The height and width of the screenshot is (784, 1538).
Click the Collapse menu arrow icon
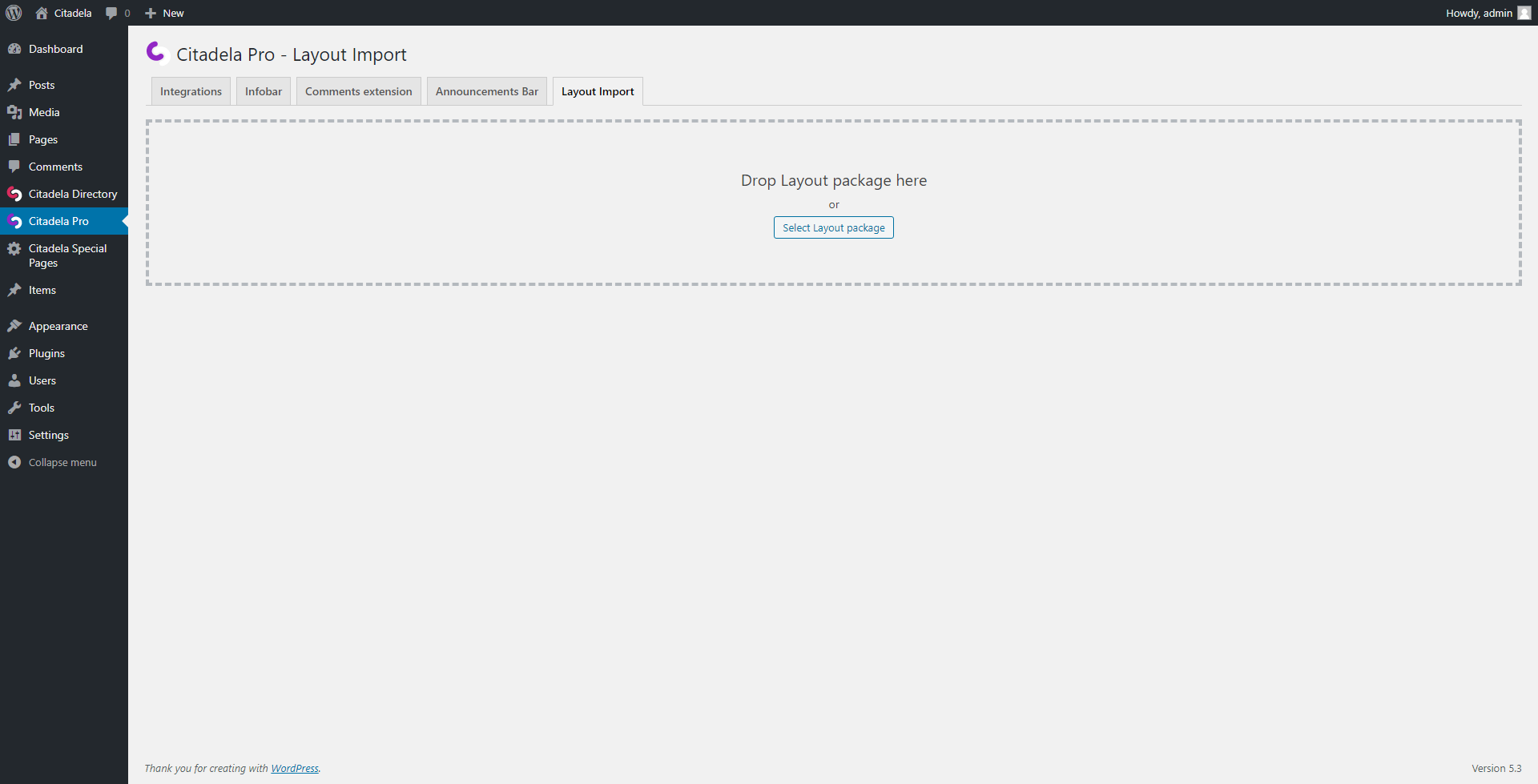(x=14, y=462)
